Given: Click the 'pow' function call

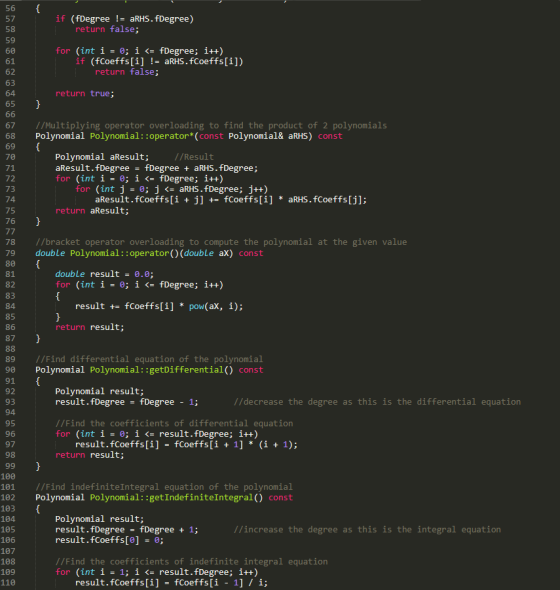Looking at the screenshot, I should coord(196,306).
